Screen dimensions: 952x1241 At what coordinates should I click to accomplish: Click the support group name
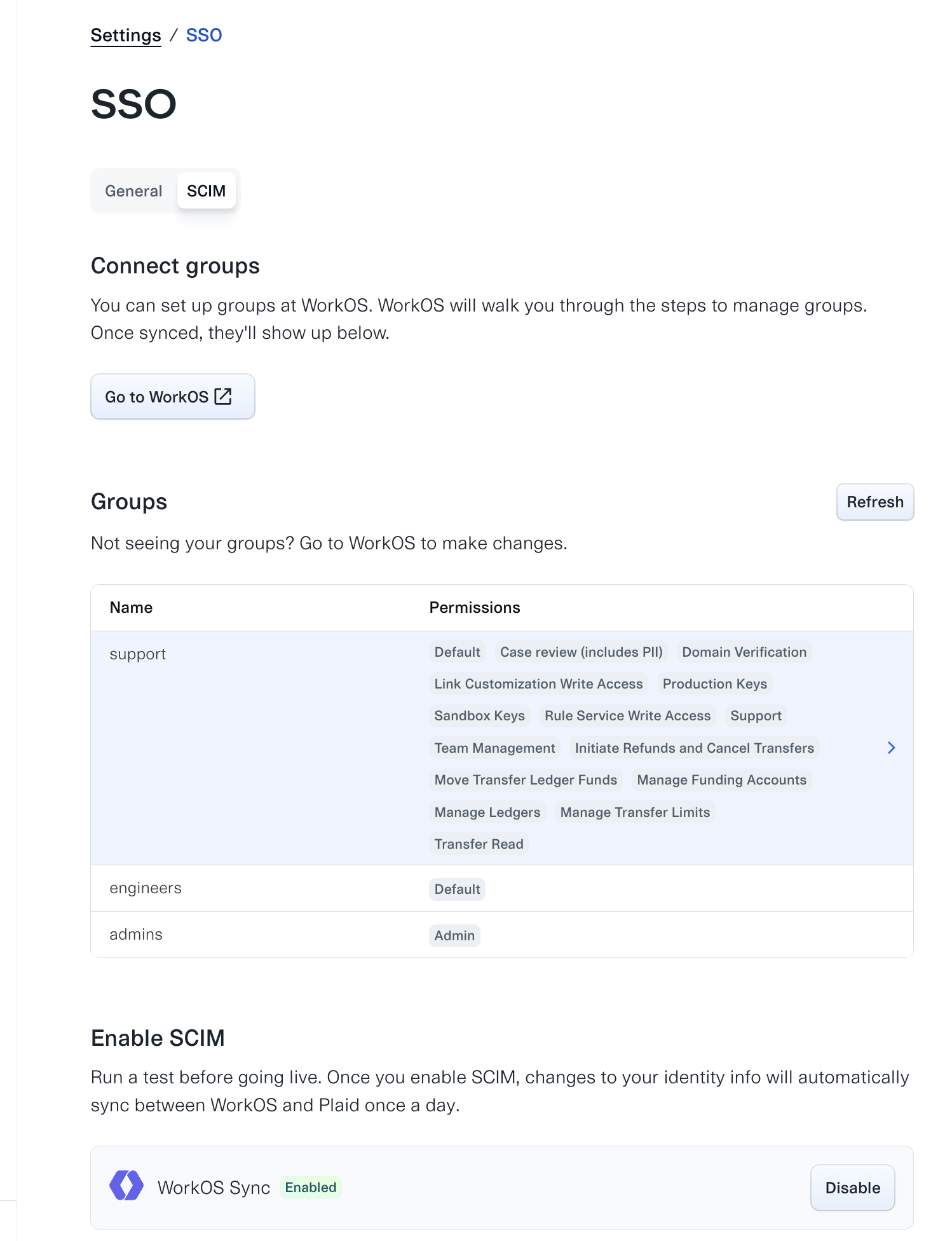[x=137, y=654]
